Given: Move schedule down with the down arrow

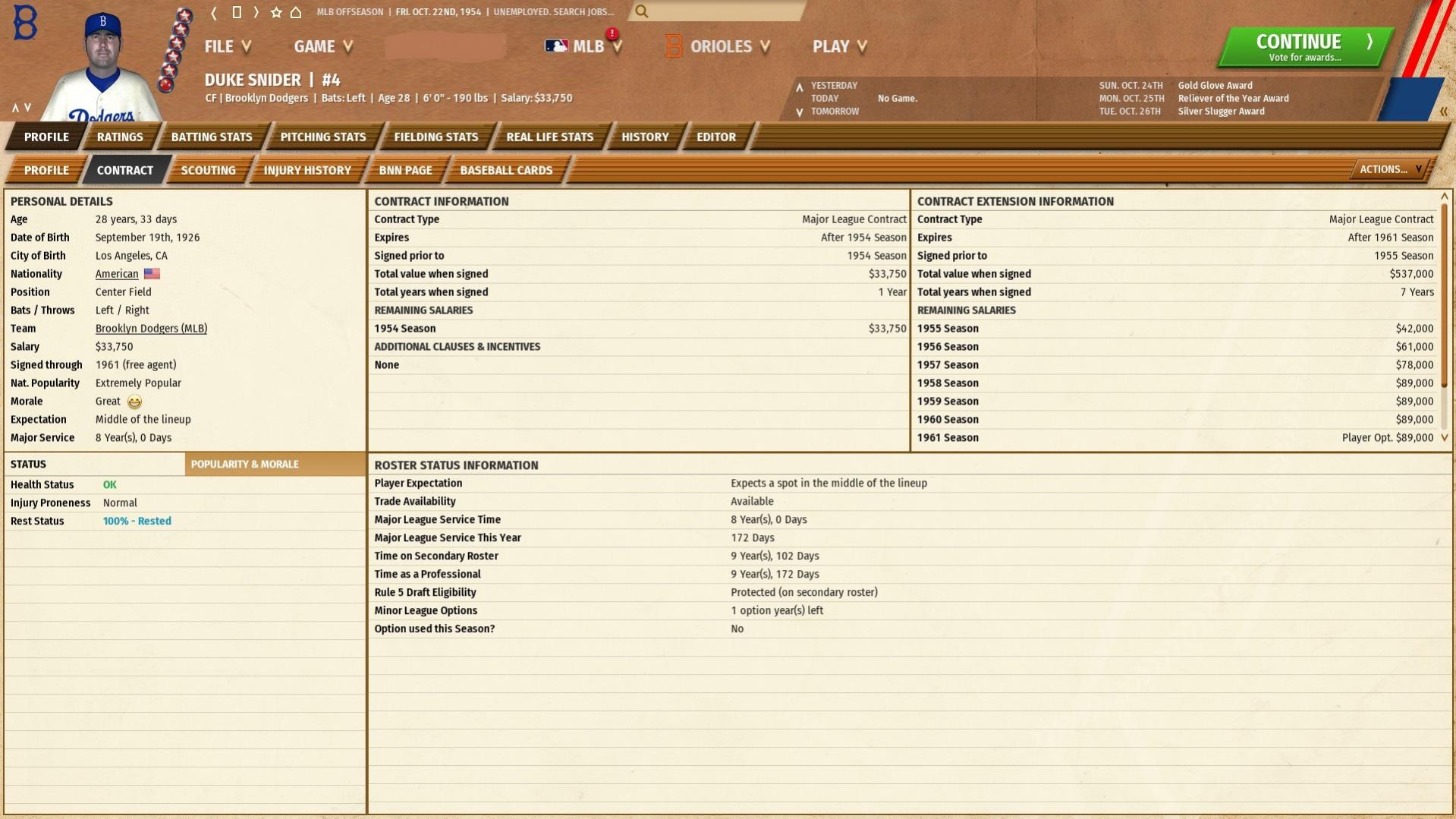Looking at the screenshot, I should point(799,112).
